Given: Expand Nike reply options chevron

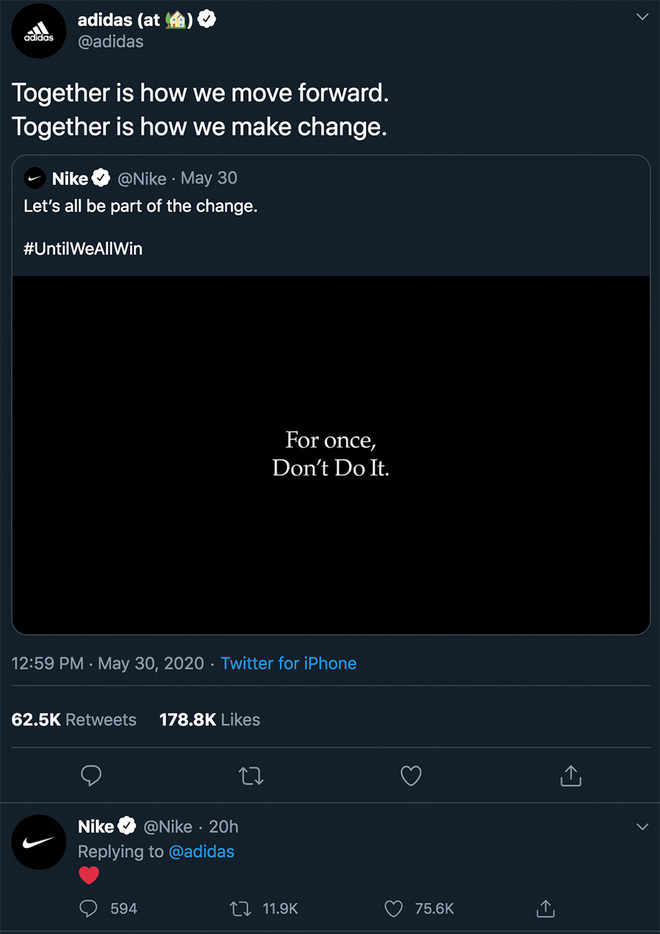Looking at the screenshot, I should pyautogui.click(x=642, y=827).
